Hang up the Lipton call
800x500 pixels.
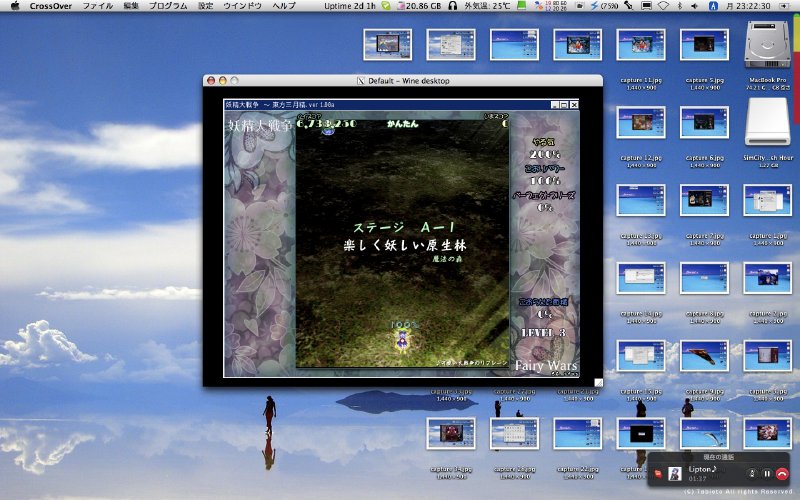(x=782, y=474)
